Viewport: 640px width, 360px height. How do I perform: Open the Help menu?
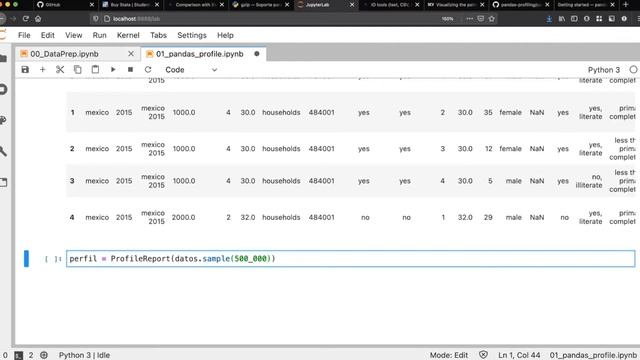(225, 35)
